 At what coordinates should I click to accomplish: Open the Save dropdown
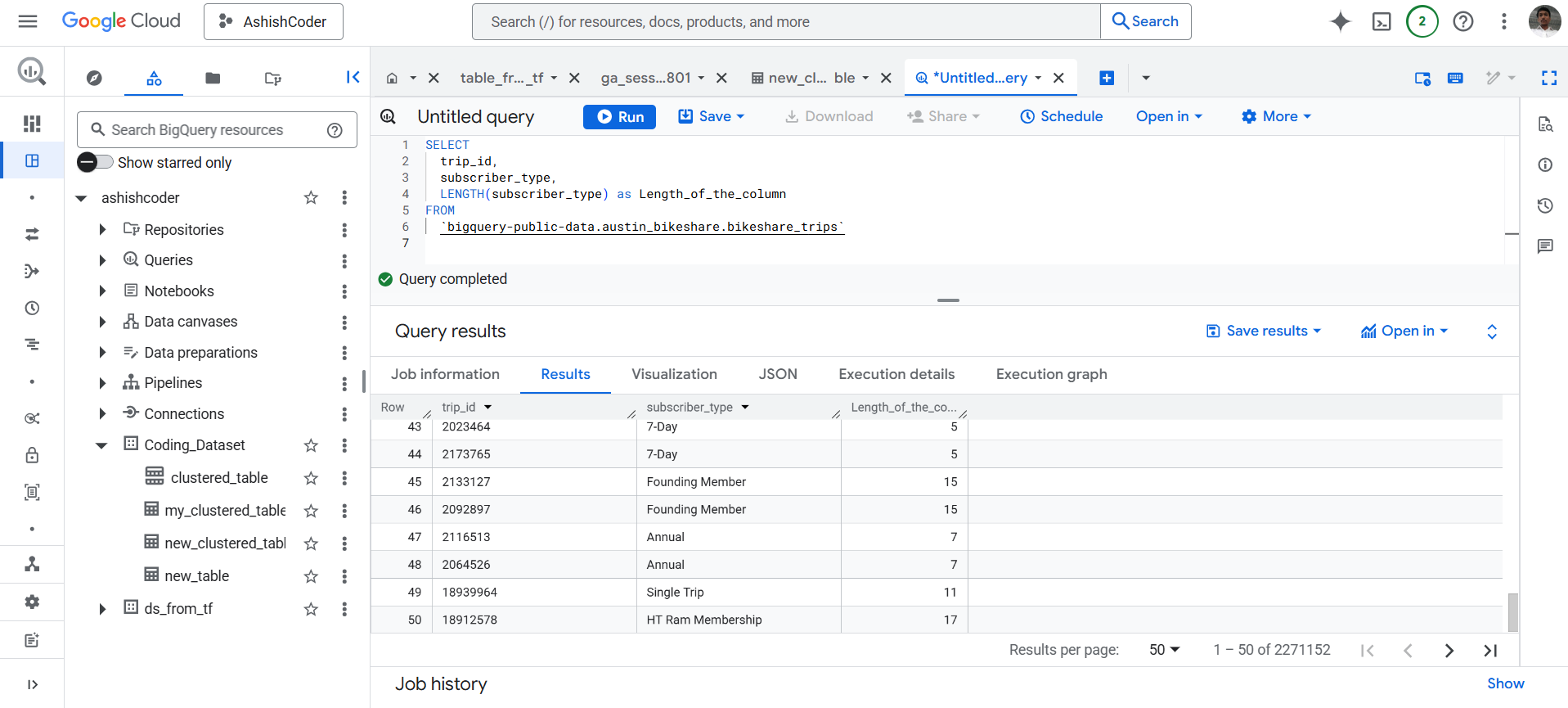[x=712, y=116]
